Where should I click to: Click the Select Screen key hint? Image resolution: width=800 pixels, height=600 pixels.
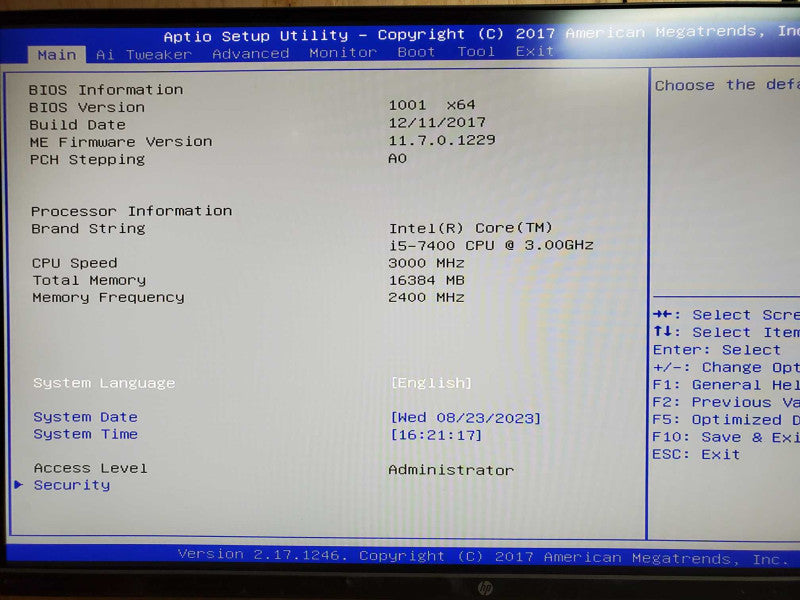click(727, 314)
